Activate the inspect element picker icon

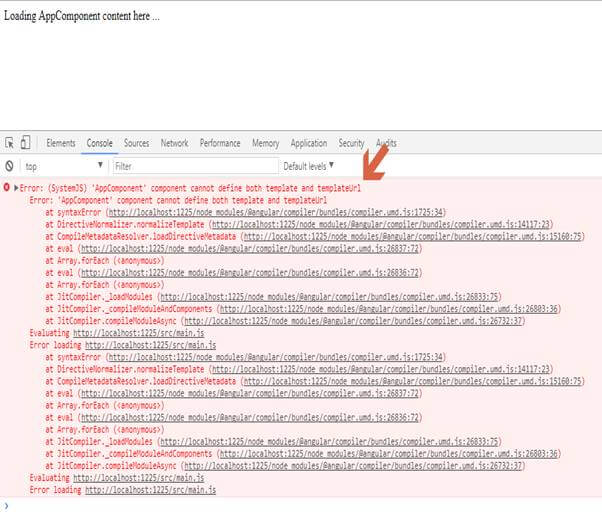tap(10, 143)
